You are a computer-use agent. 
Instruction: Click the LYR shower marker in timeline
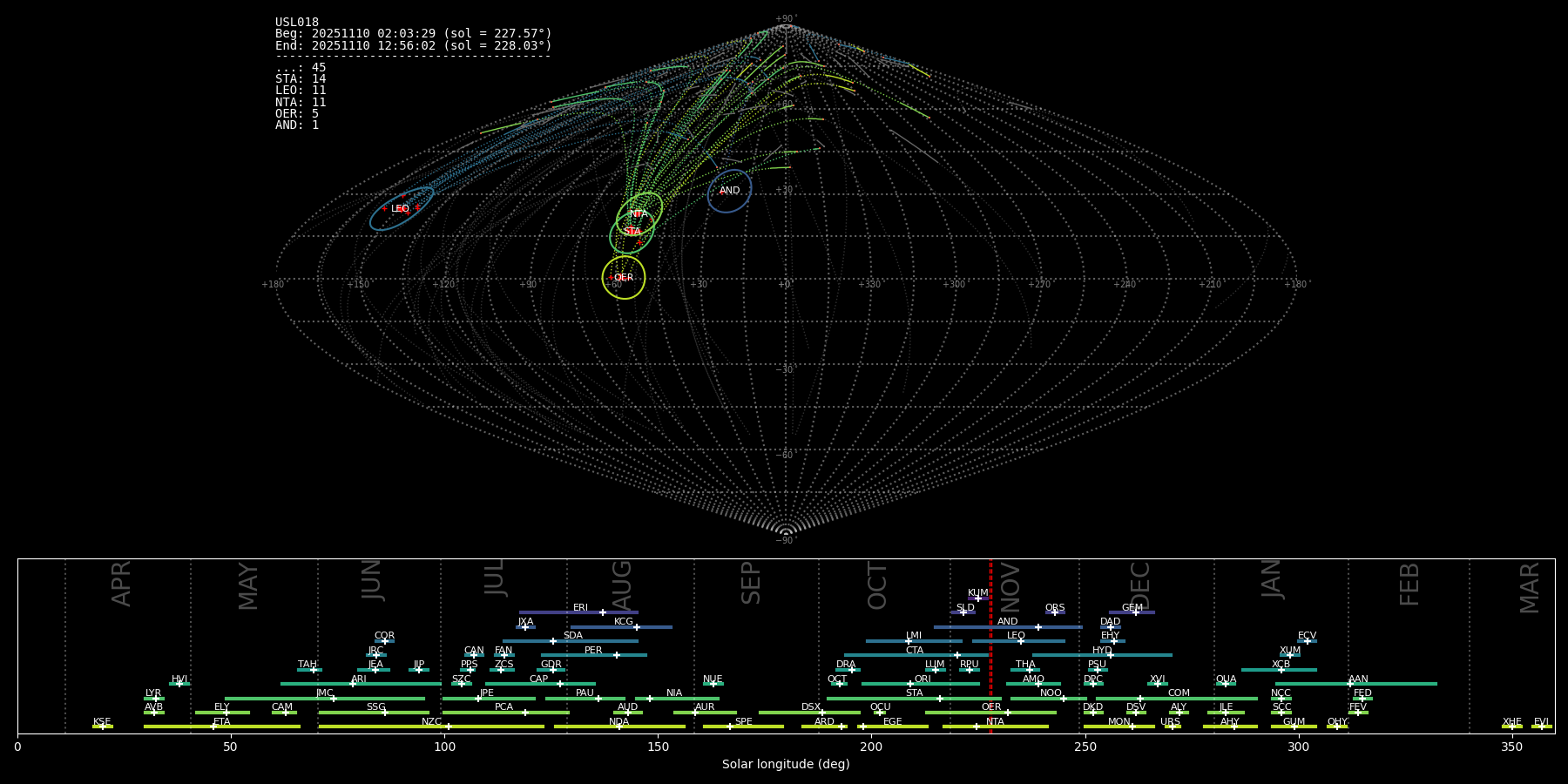pyautogui.click(x=155, y=699)
